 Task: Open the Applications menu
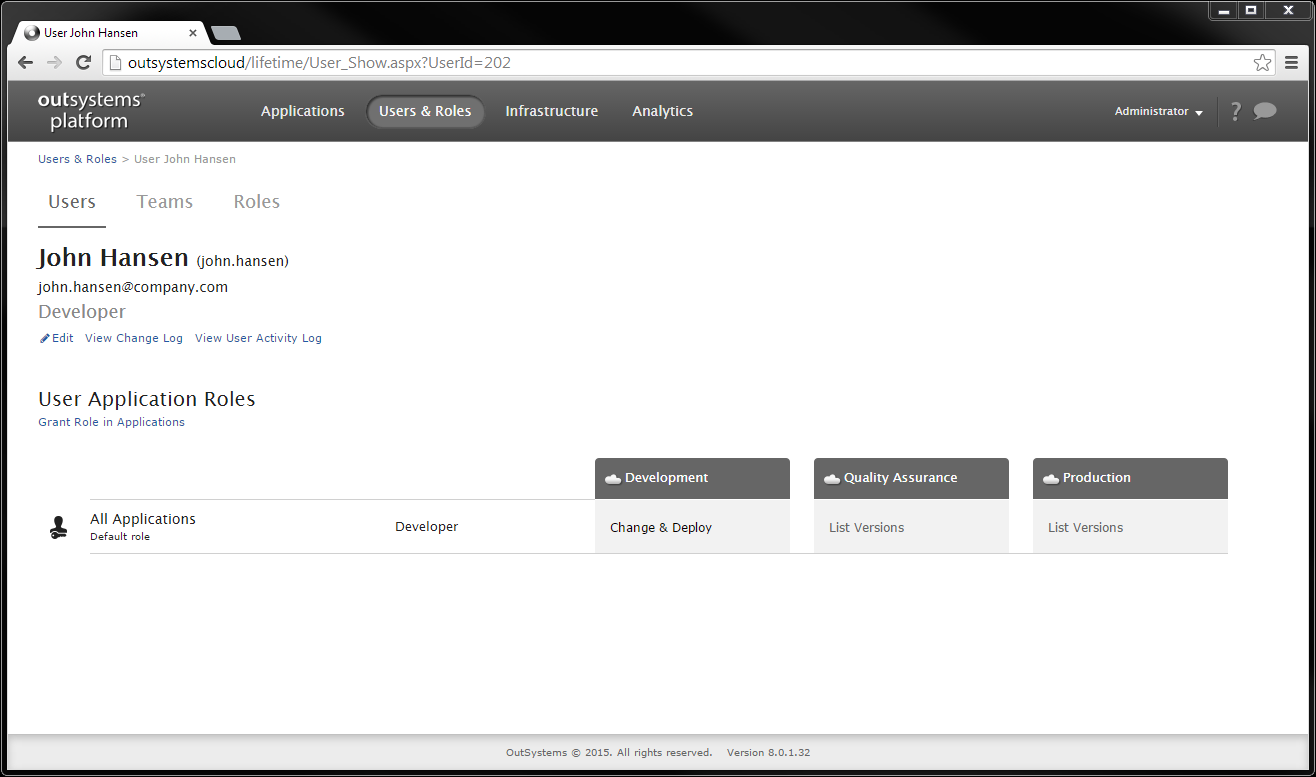click(x=302, y=111)
